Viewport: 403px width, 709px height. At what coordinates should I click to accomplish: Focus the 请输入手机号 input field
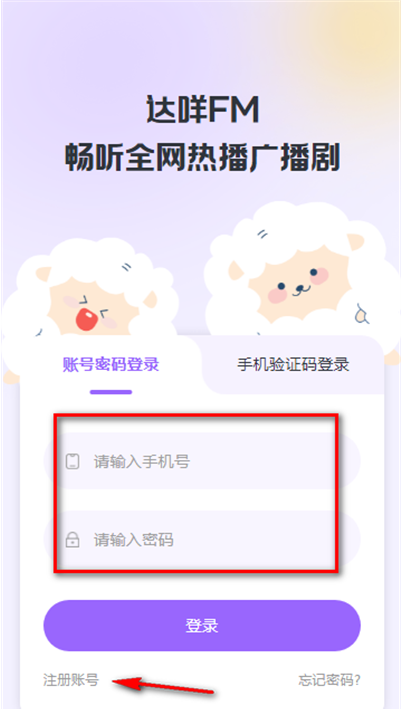[x=202, y=461]
